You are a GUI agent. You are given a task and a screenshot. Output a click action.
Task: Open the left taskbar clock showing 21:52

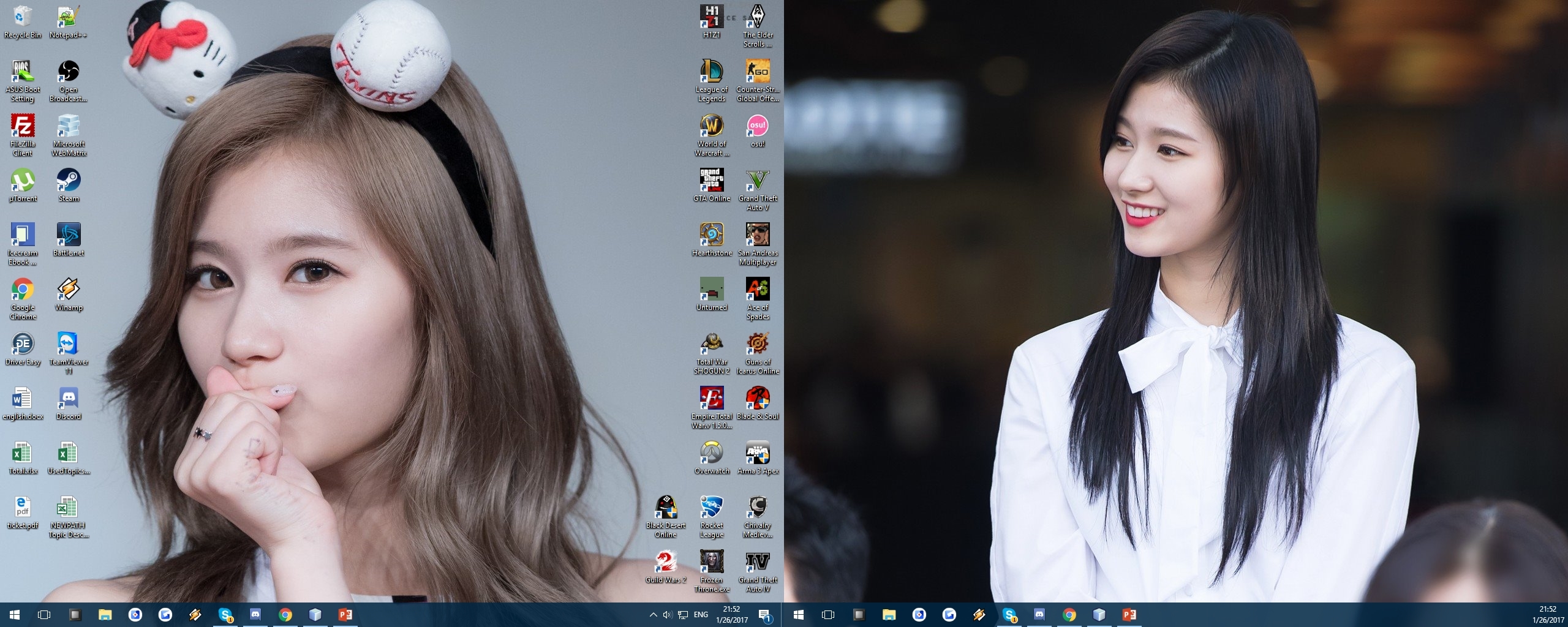[x=732, y=615]
